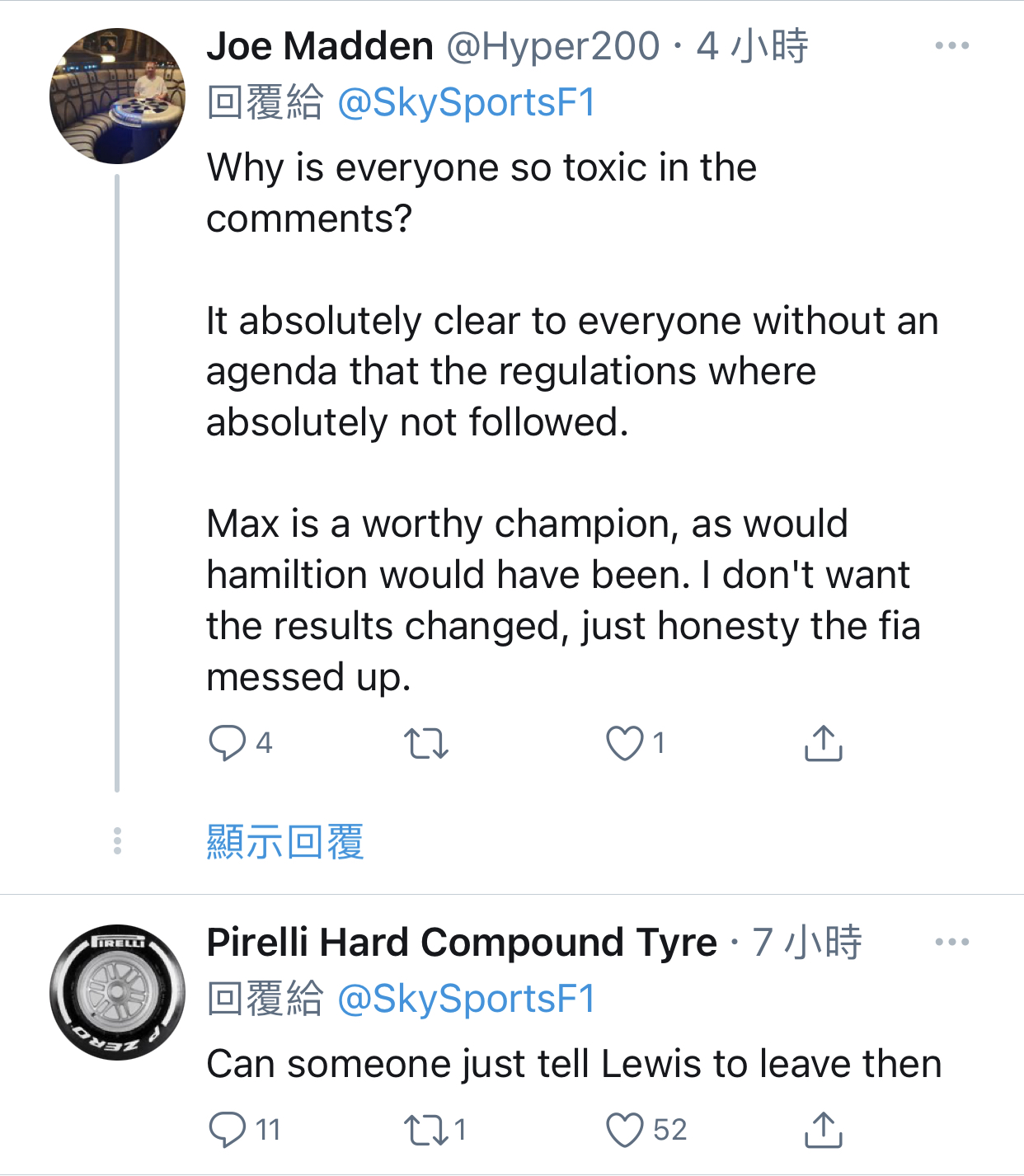Screen dimensions: 1024x1176
Task: Open Joe Madden display name profile
Action: click(320, 46)
